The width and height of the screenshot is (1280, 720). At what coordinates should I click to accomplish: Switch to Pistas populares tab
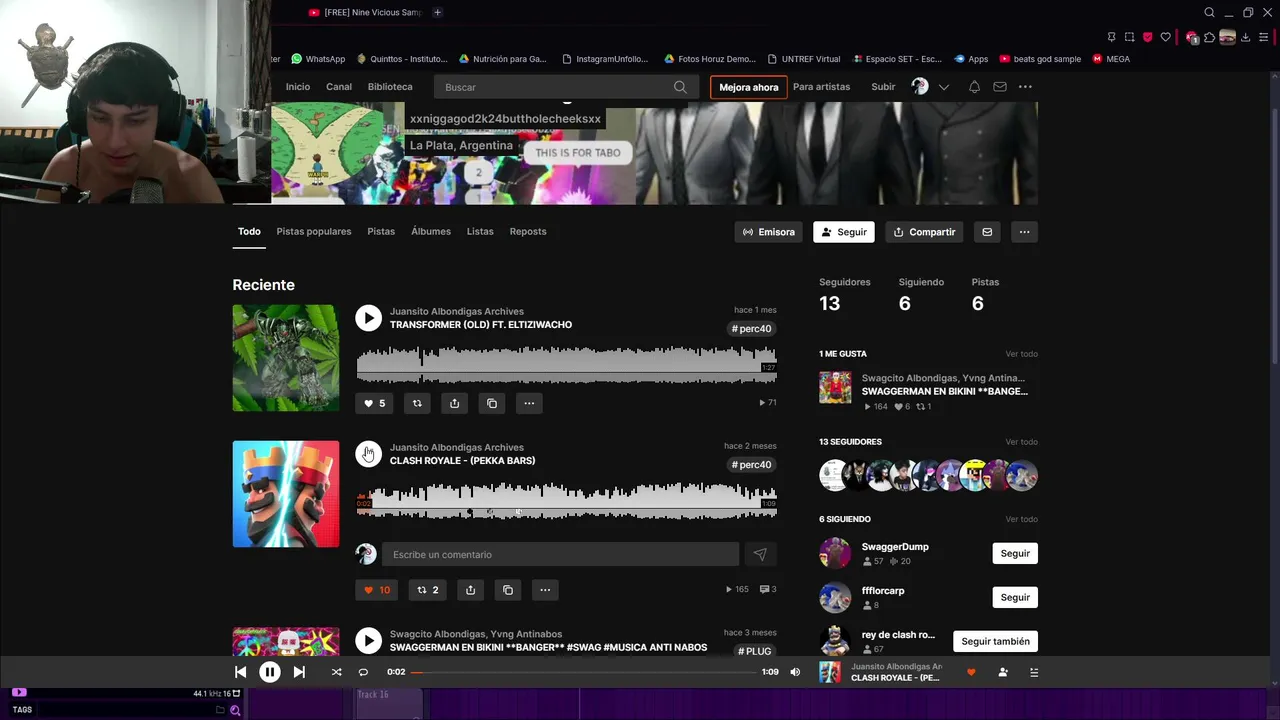click(314, 231)
